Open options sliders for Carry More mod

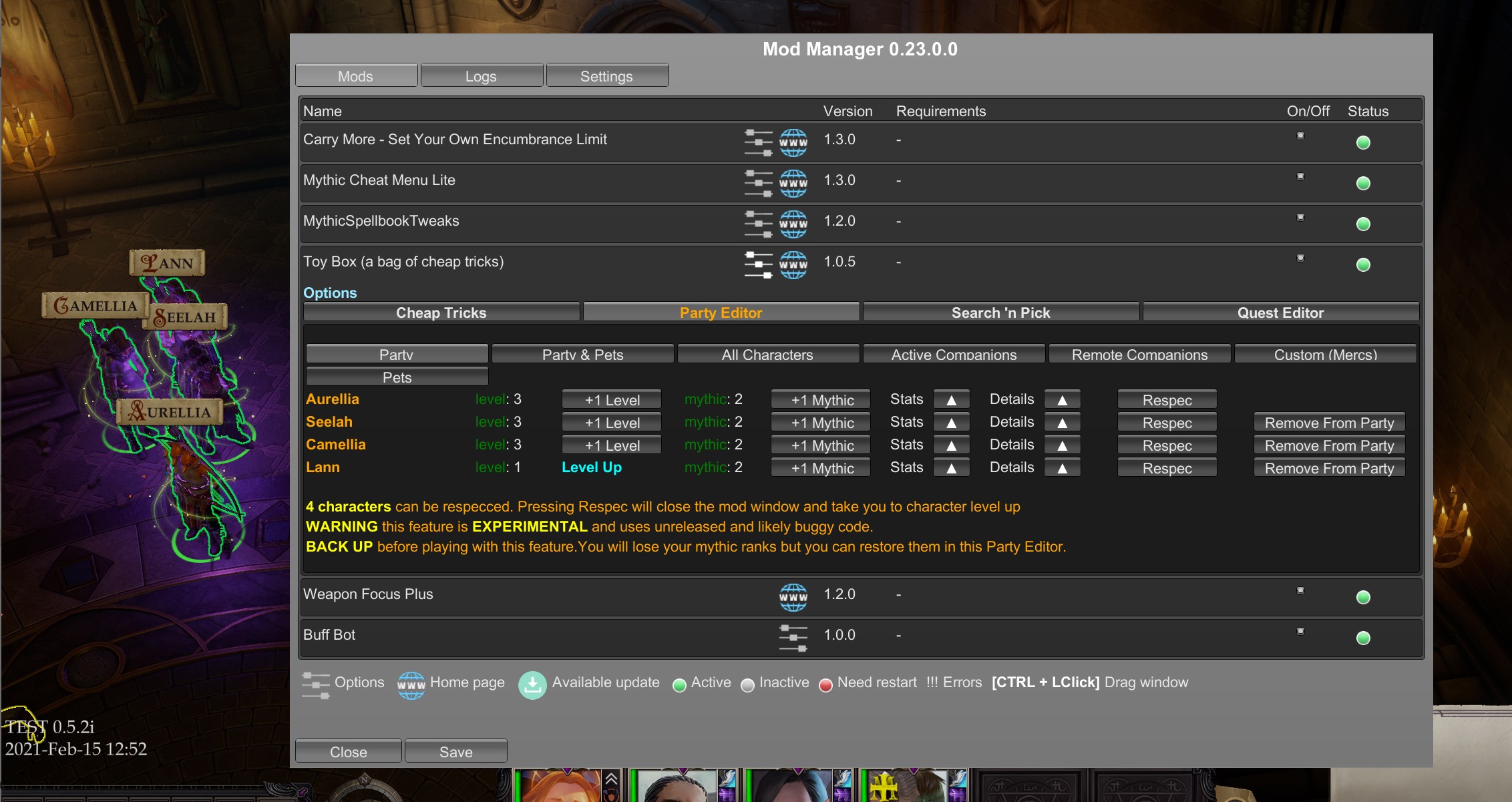point(758,142)
